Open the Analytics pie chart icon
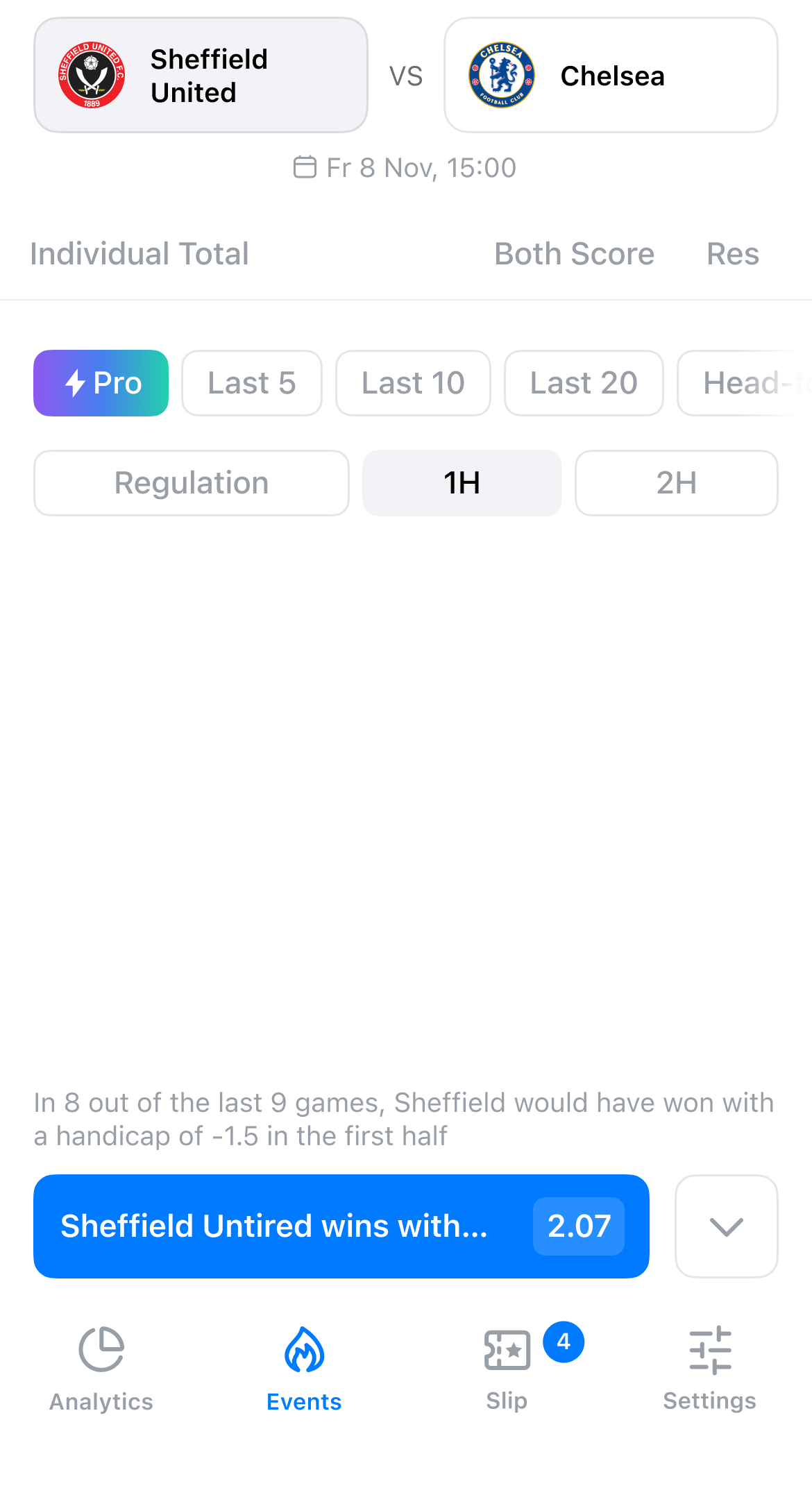The width and height of the screenshot is (812, 1495). (x=101, y=1349)
